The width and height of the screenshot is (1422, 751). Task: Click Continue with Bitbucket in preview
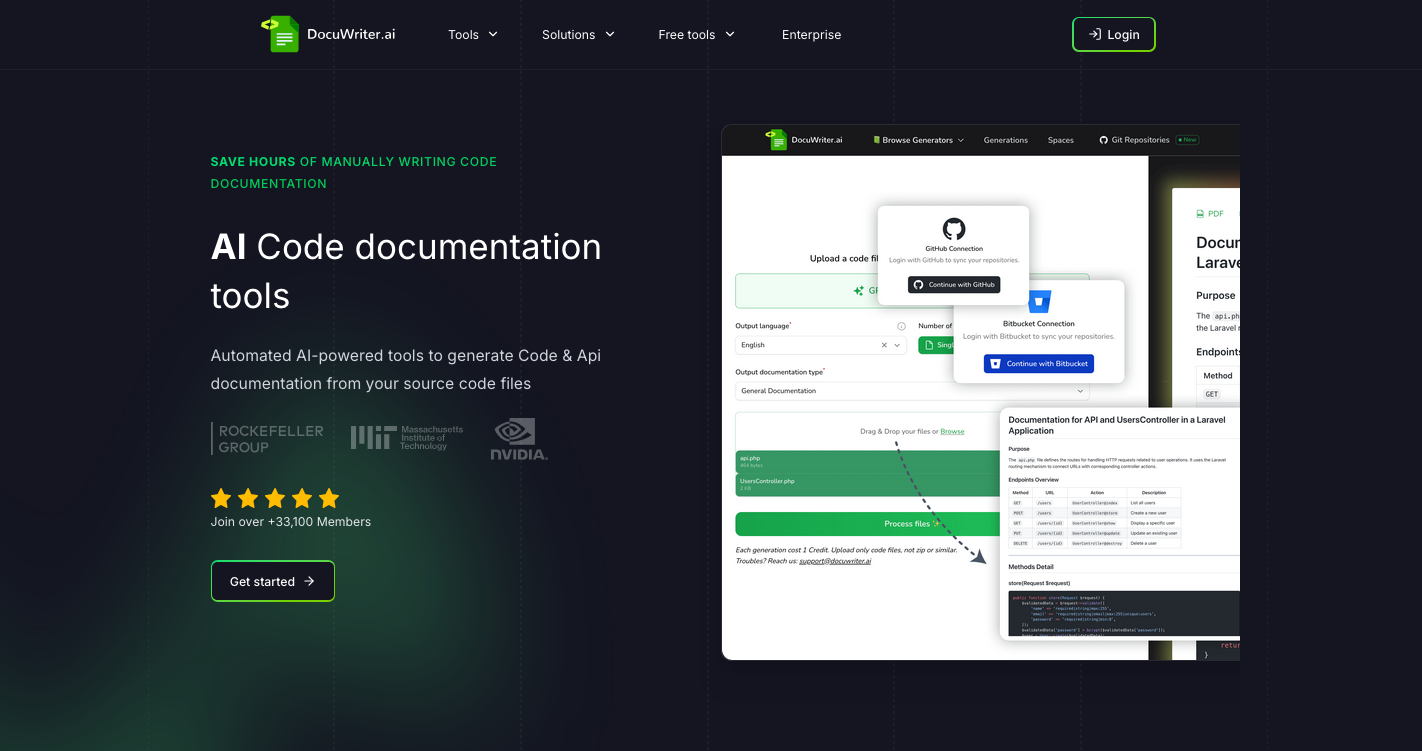coord(1039,364)
